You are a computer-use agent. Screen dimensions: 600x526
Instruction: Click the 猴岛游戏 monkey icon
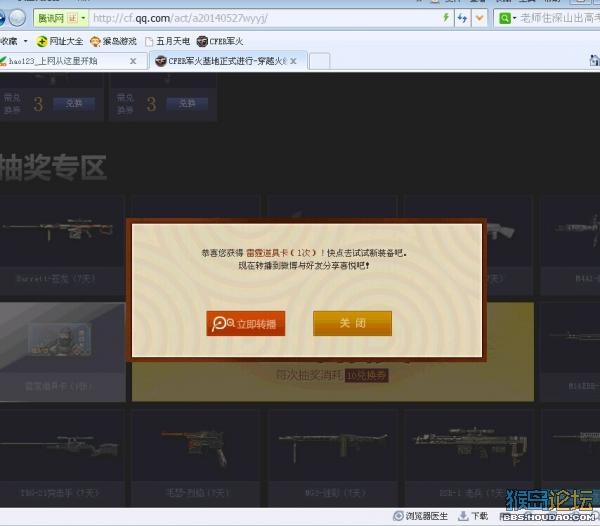[x=95, y=41]
